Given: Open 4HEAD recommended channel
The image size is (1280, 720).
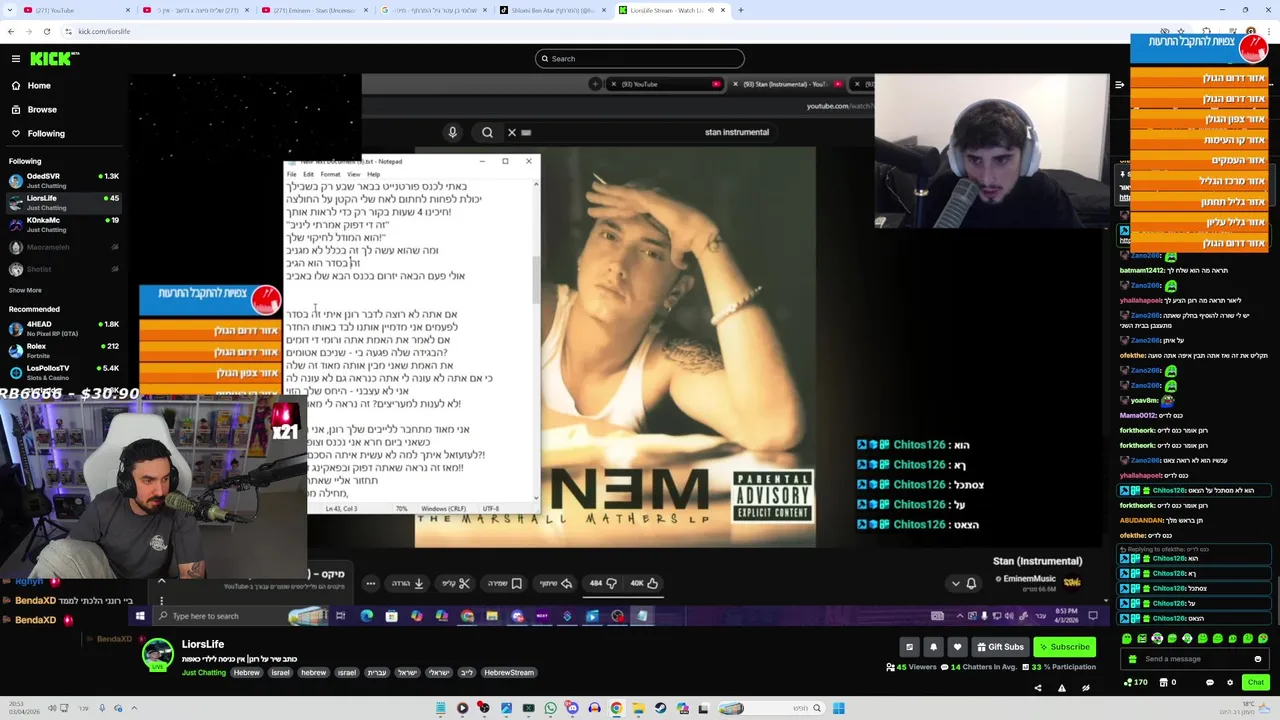Looking at the screenshot, I should [63, 328].
